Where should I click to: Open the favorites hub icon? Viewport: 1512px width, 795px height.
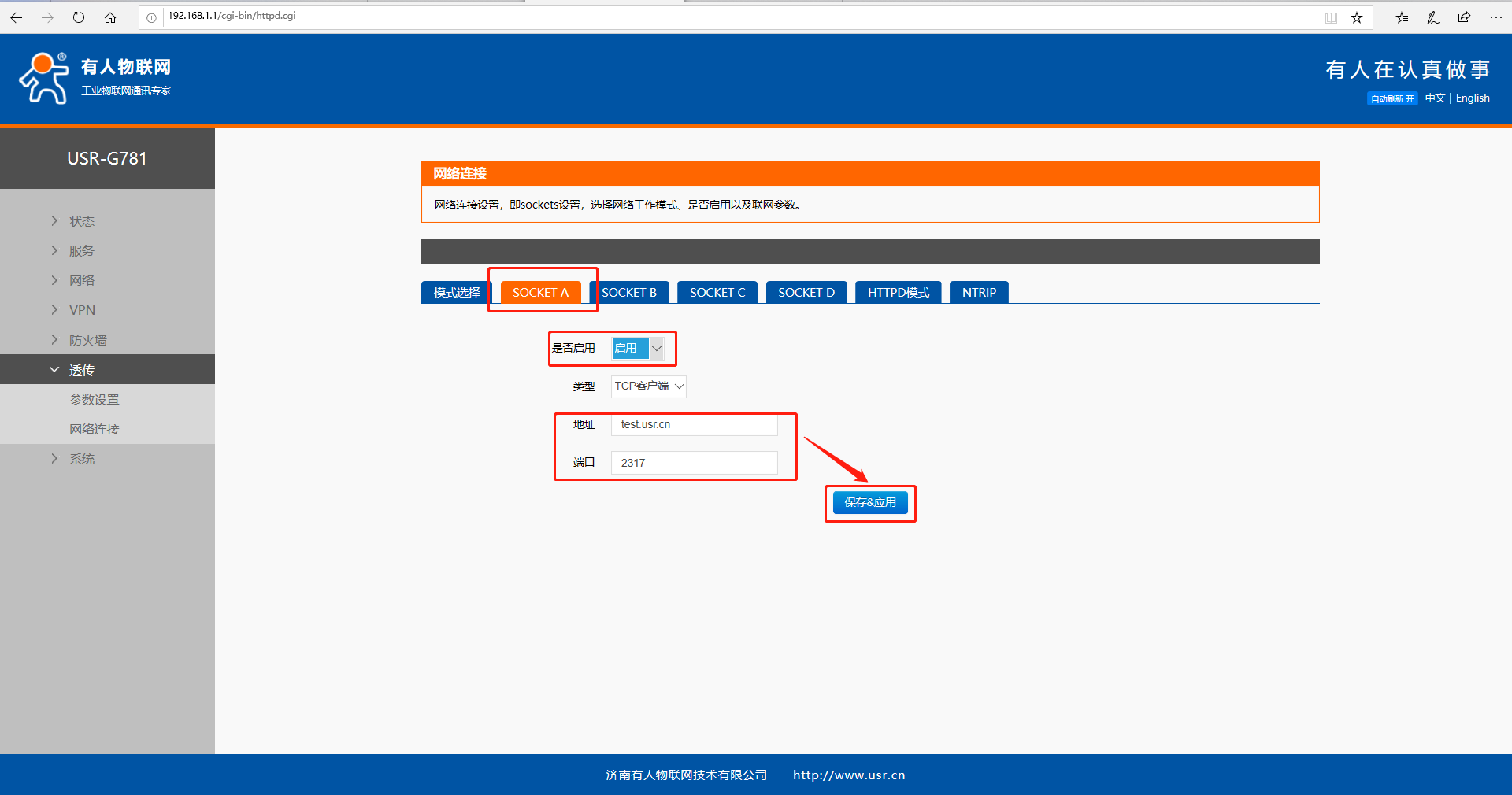pyautogui.click(x=1403, y=17)
